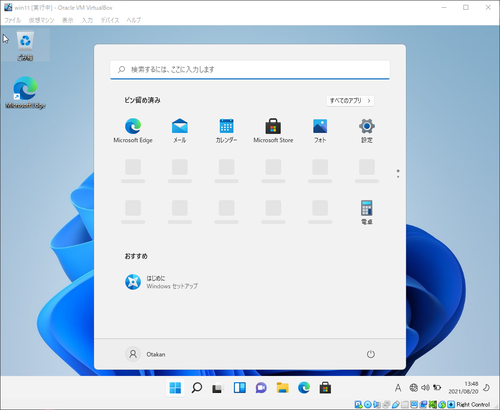Image resolution: width=500 pixels, height=410 pixels.
Task: Click VirtualBox audio status indicator
Action: pyautogui.click(x=377, y=404)
